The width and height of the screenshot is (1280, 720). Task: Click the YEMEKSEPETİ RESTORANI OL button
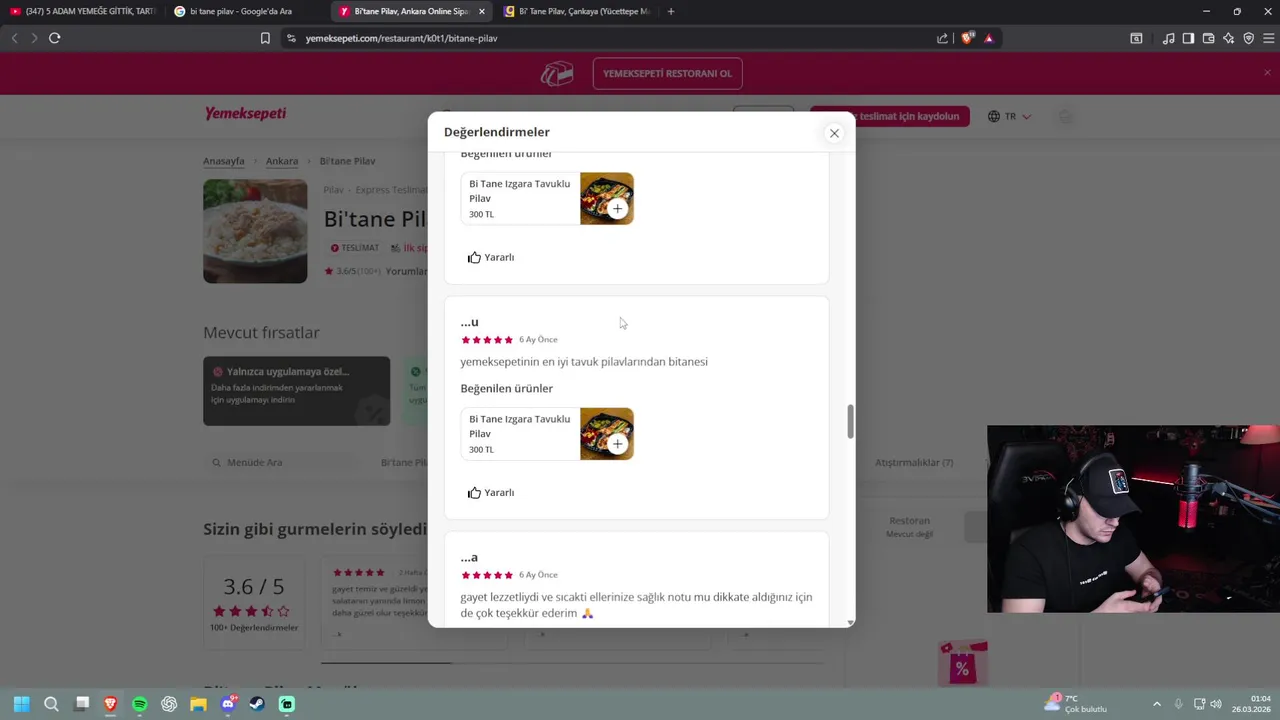click(x=667, y=74)
